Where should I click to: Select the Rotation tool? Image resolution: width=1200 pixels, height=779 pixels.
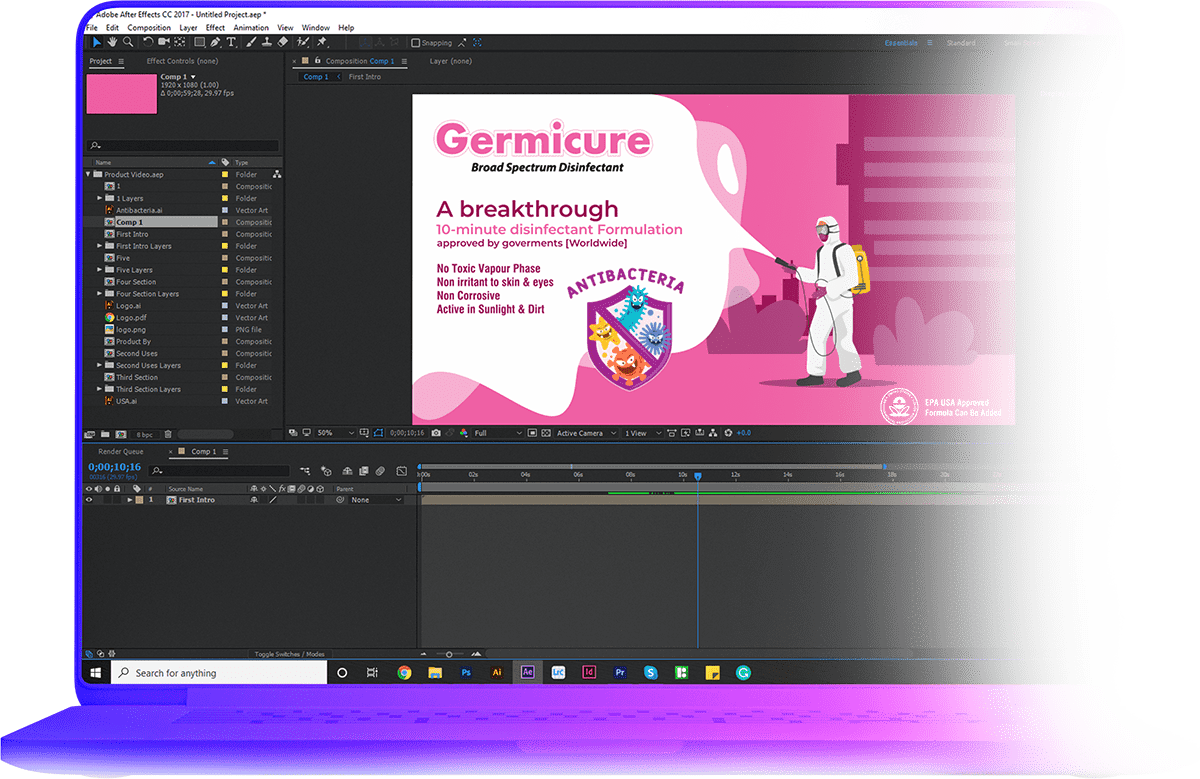point(148,43)
